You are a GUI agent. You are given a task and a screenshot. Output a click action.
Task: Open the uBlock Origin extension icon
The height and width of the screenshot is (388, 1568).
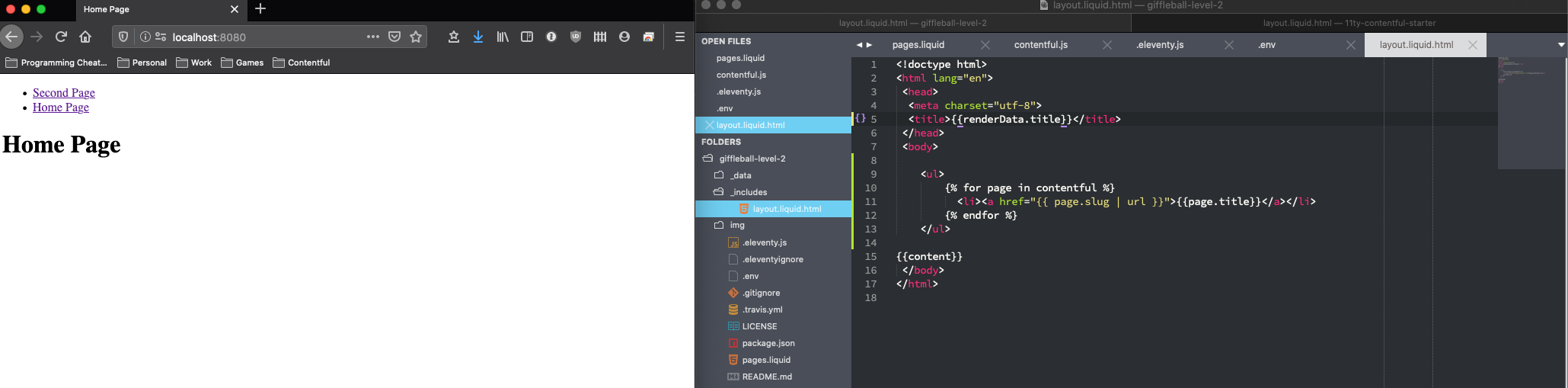576,37
